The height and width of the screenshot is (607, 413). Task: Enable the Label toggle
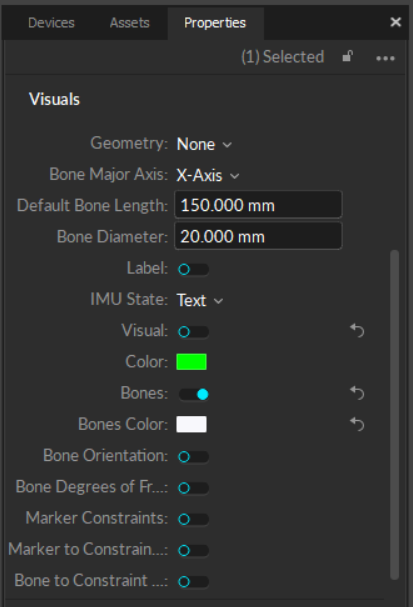193,269
